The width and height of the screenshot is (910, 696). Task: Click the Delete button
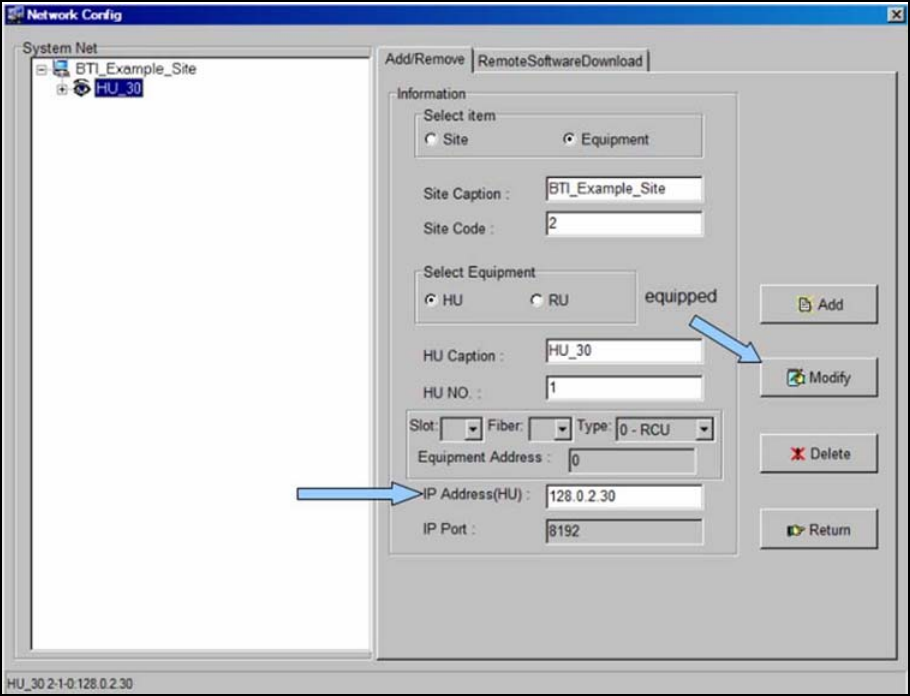pos(818,453)
